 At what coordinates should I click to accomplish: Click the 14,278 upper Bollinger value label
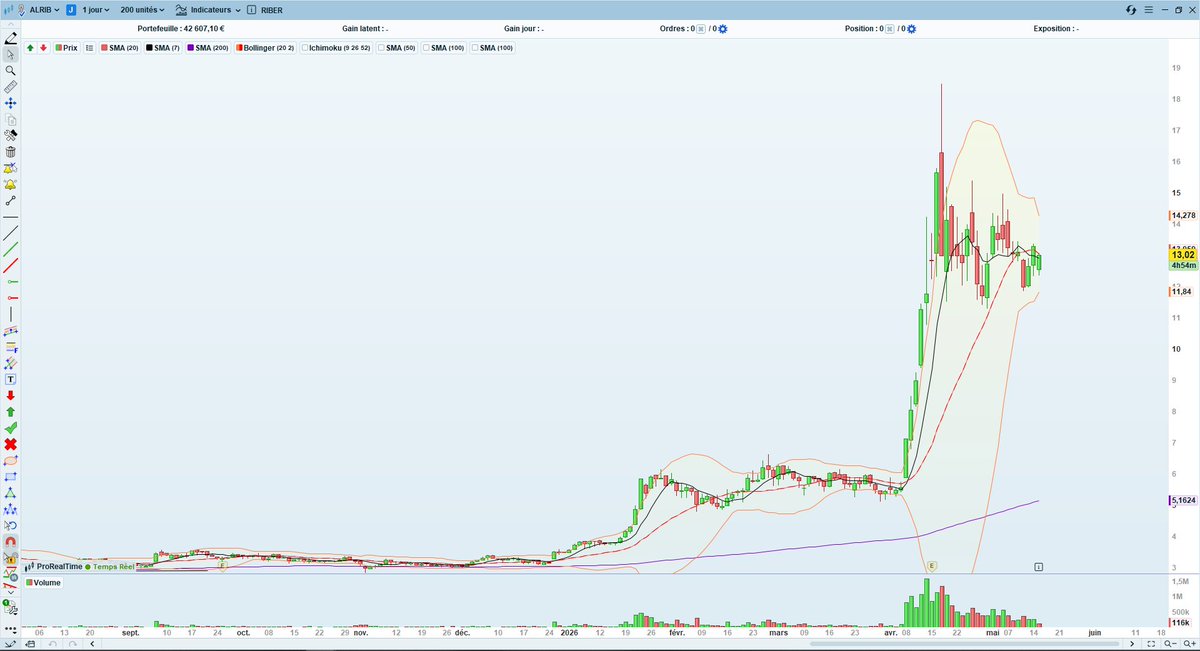tap(1183, 215)
